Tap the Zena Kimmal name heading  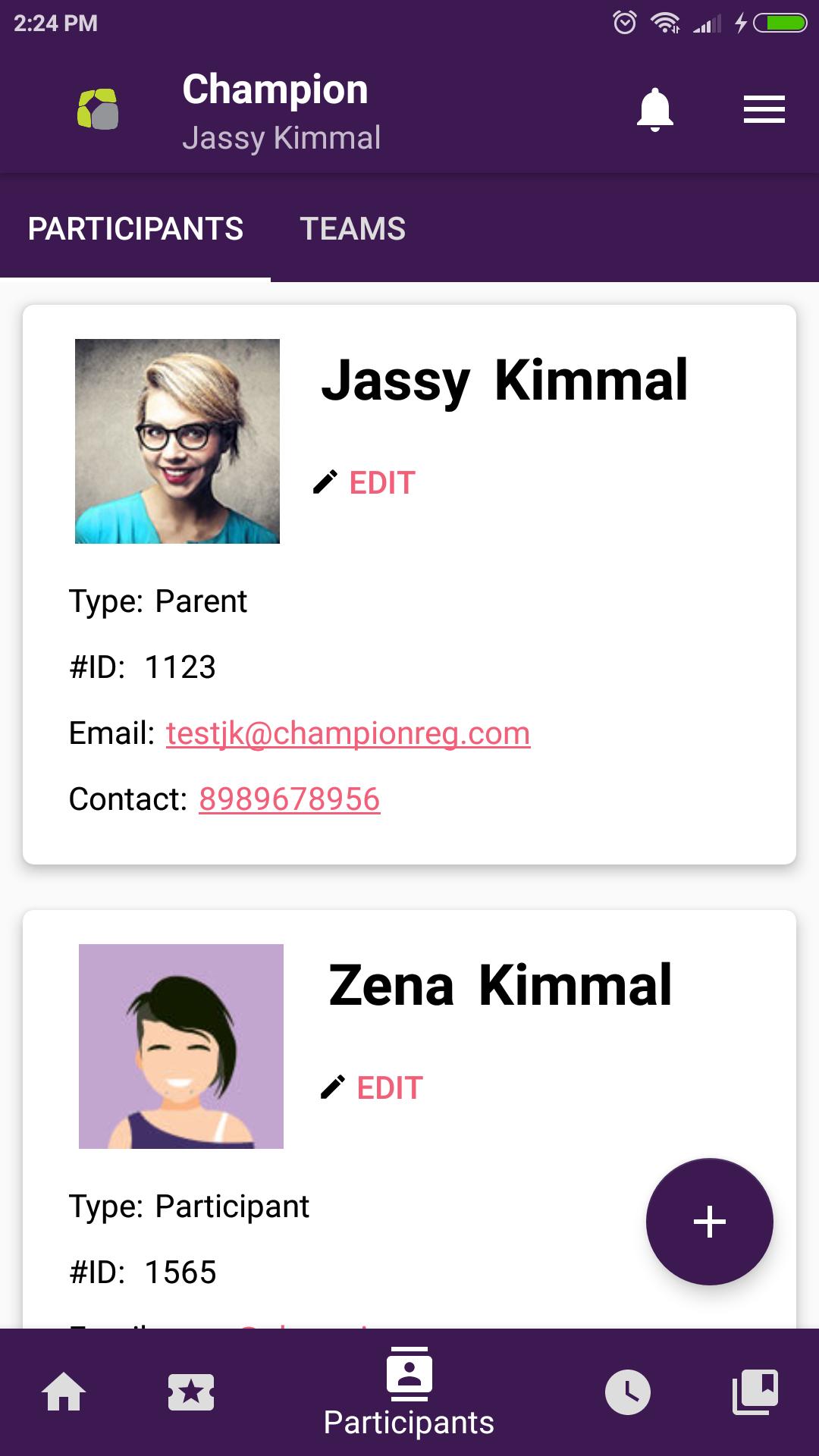click(x=500, y=986)
